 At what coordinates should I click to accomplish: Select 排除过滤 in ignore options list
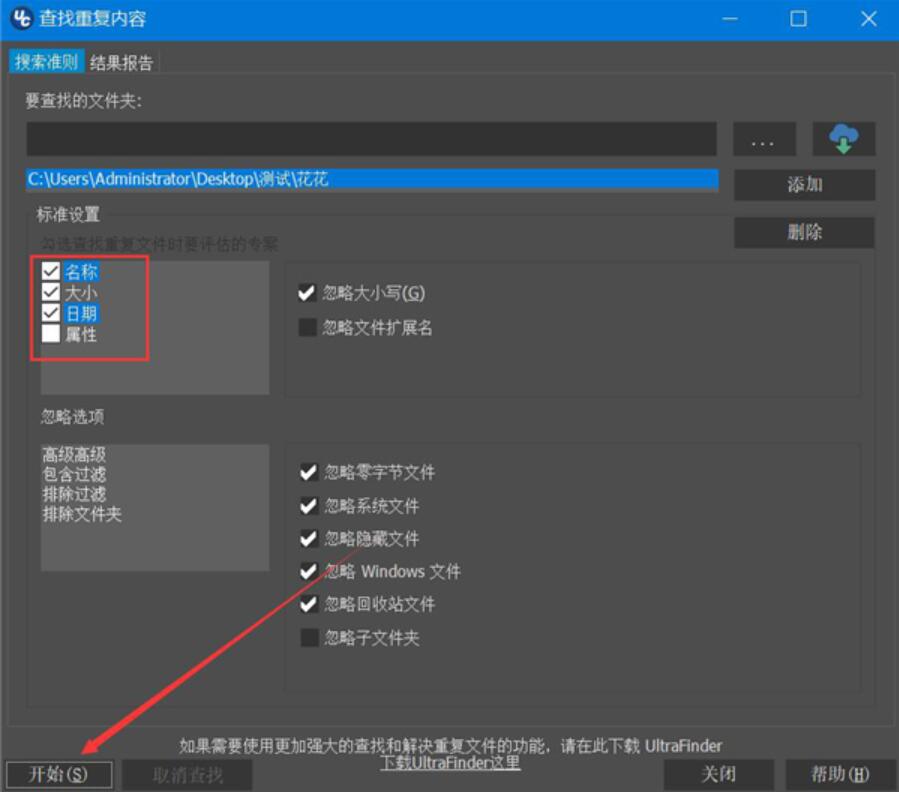click(x=74, y=494)
